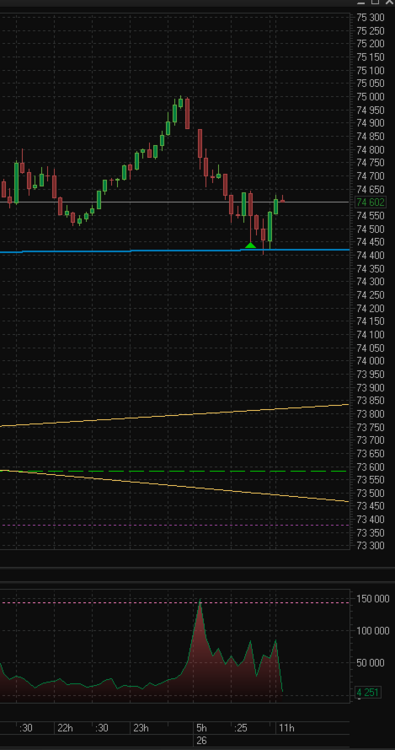Select the pink dotted volume threshold line
The width and height of the screenshot is (395, 750).
[175, 603]
